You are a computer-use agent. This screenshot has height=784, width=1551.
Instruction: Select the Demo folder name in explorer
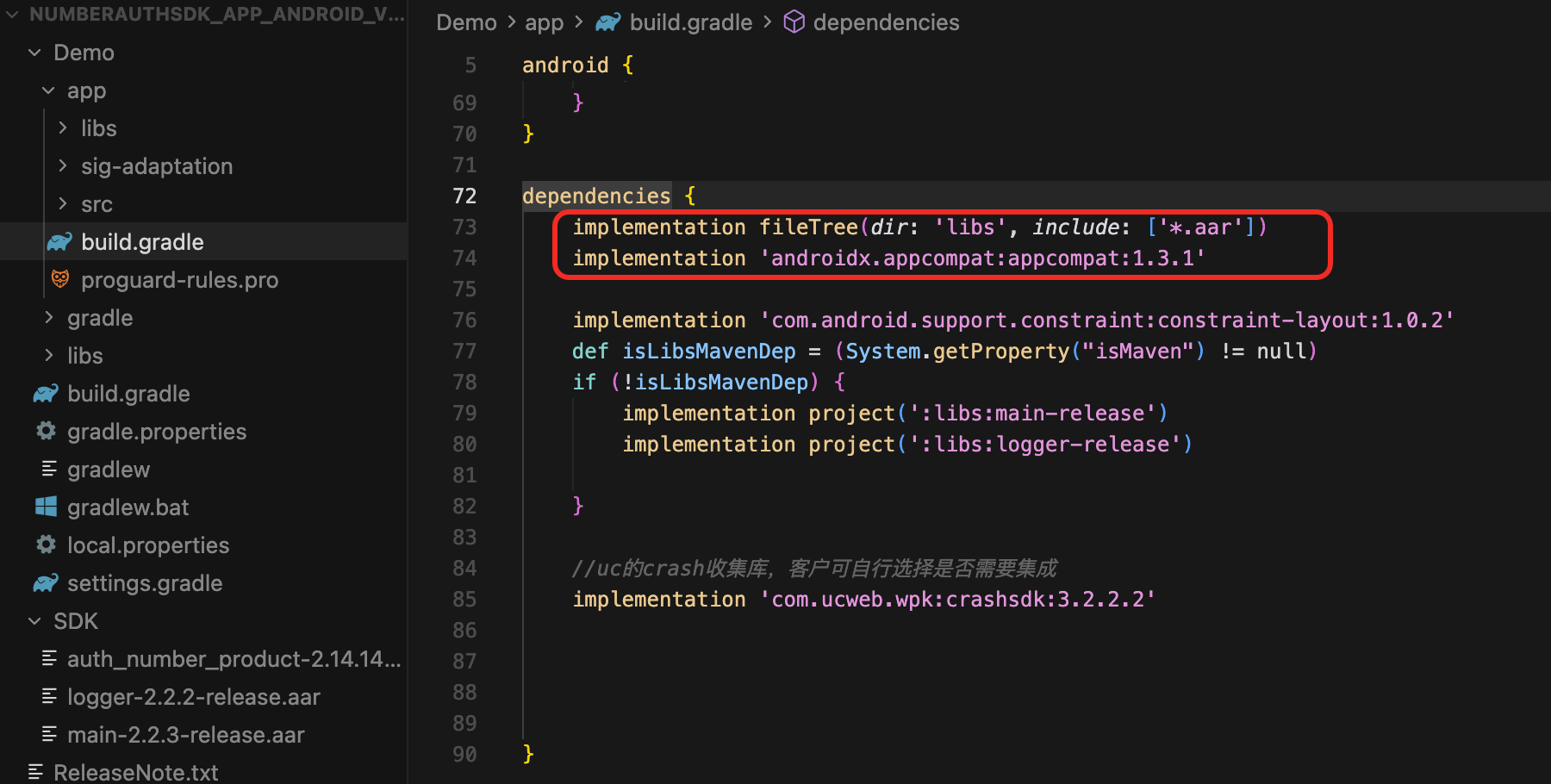click(84, 53)
